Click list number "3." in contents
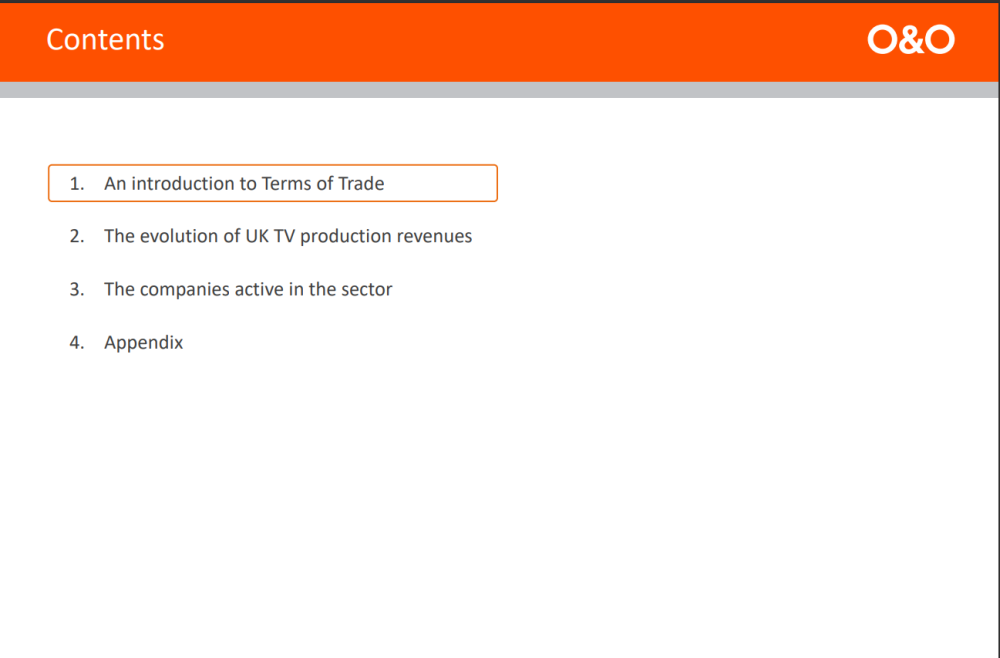The height and width of the screenshot is (658, 1000). (x=76, y=290)
